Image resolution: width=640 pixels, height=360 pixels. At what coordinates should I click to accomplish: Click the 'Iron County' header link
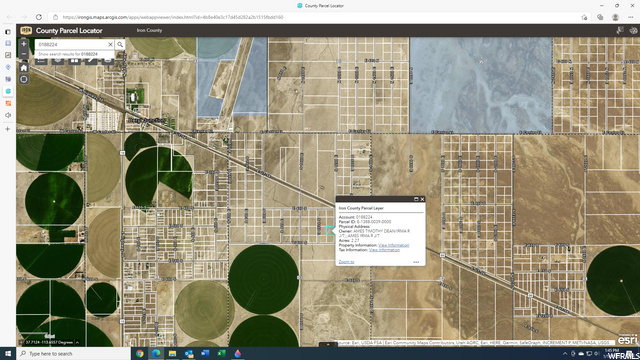pos(149,30)
